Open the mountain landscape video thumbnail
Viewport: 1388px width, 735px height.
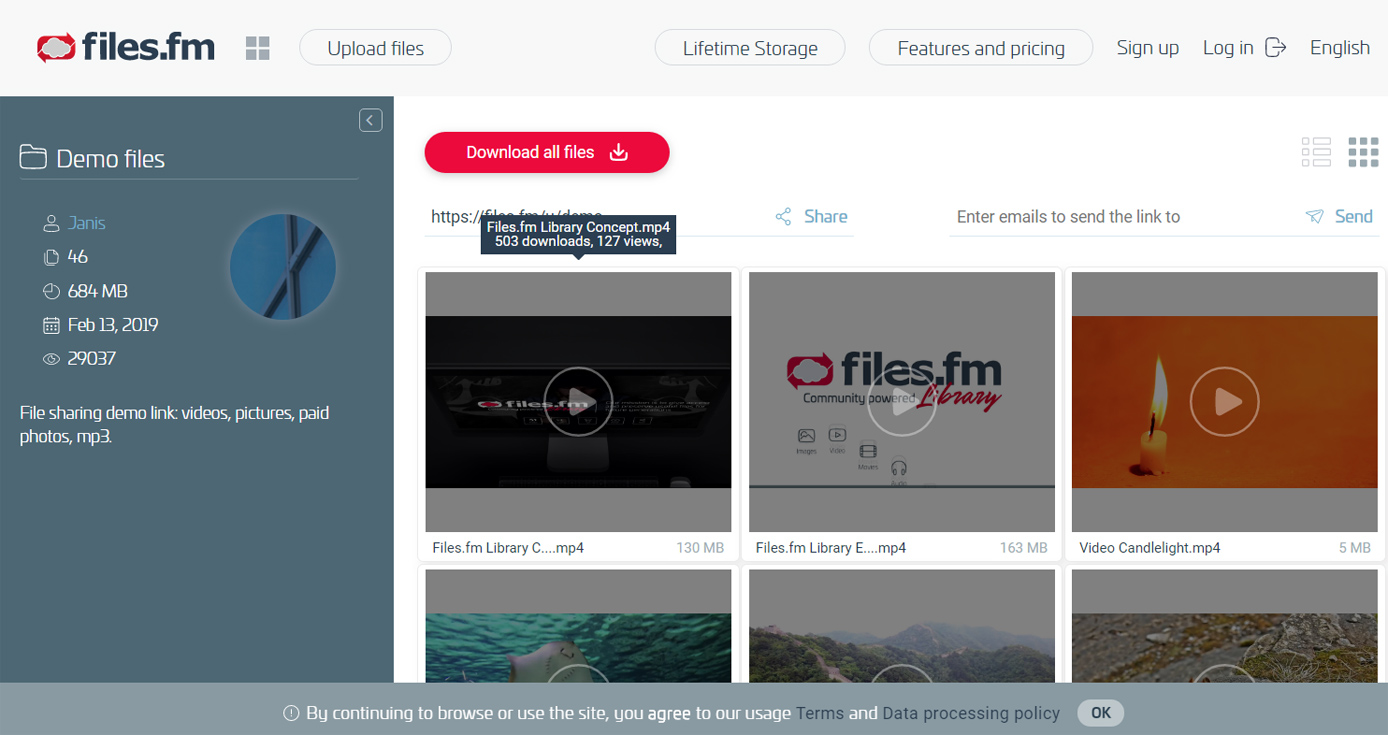pyautogui.click(x=901, y=626)
